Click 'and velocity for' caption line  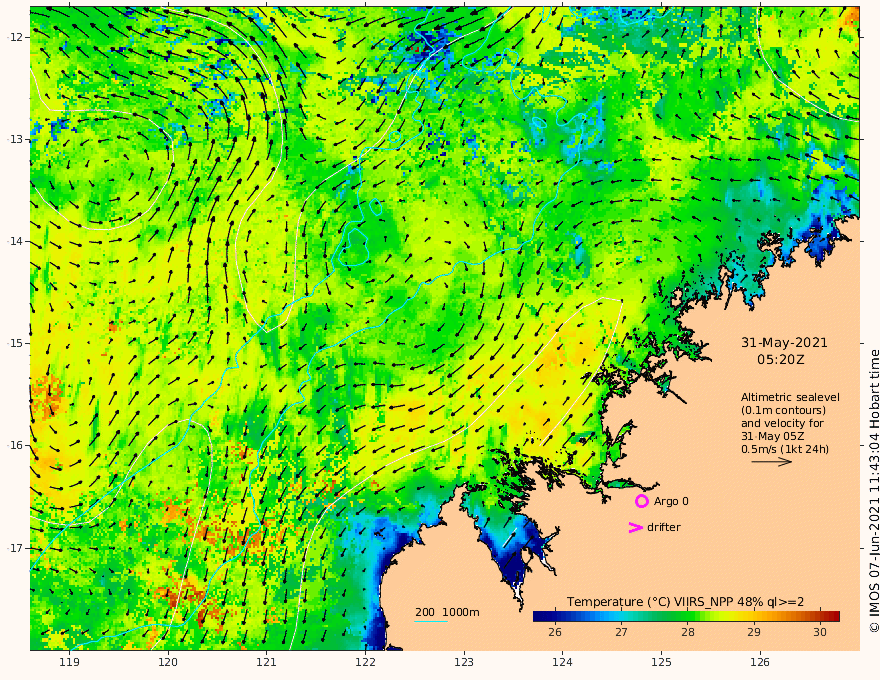[x=782, y=423]
